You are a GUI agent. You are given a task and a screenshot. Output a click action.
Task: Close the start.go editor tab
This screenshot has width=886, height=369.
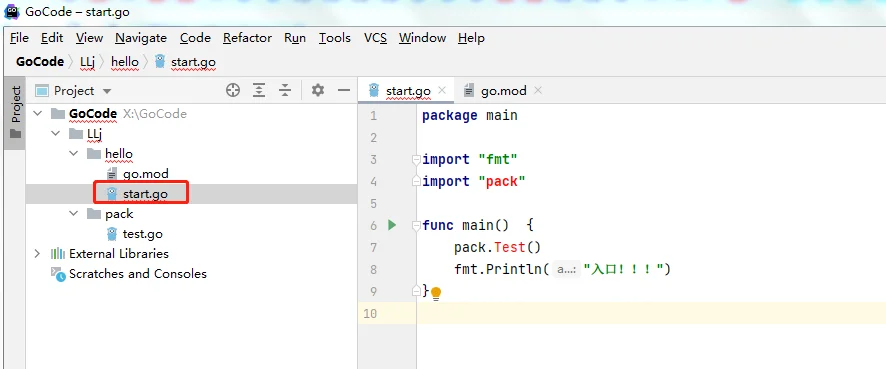[442, 90]
